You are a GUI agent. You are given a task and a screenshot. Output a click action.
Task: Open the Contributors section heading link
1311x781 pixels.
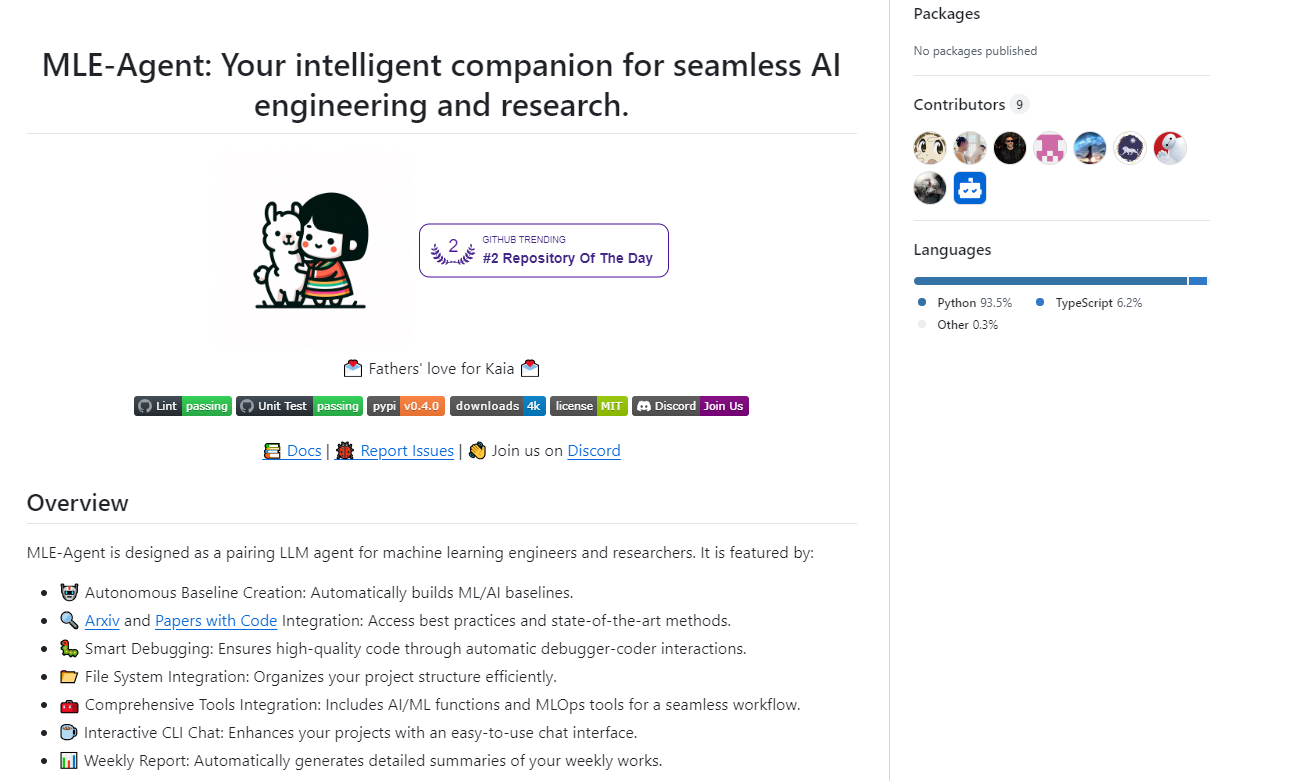[959, 105]
